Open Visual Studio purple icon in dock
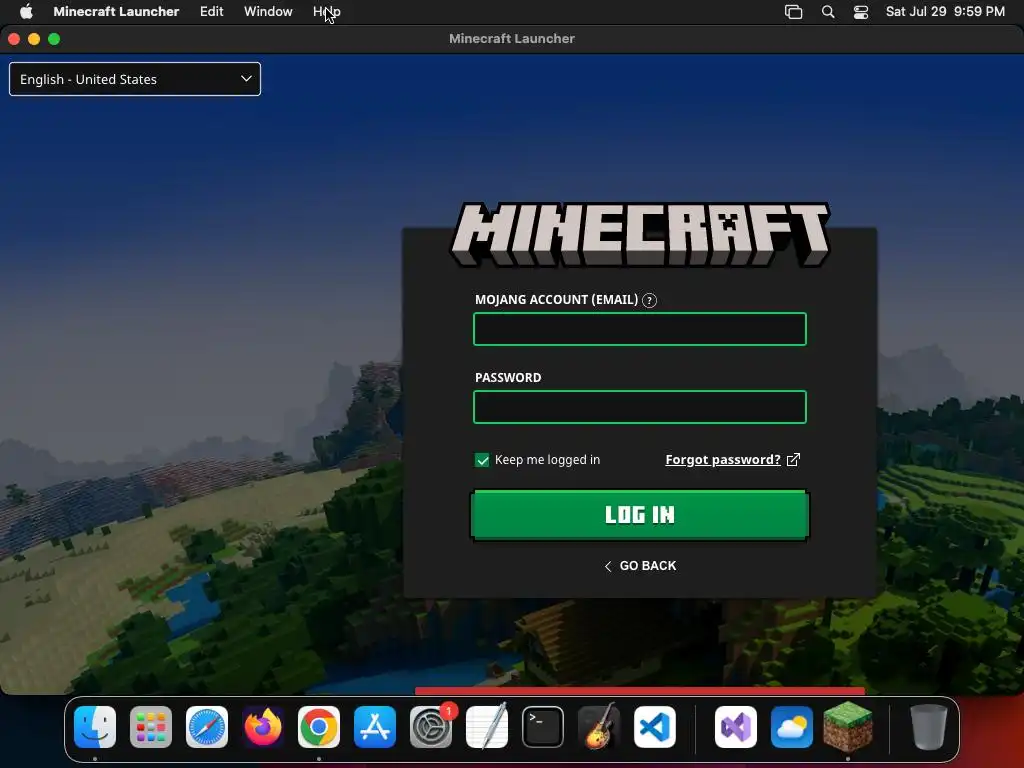The height and width of the screenshot is (768, 1024). 736,727
